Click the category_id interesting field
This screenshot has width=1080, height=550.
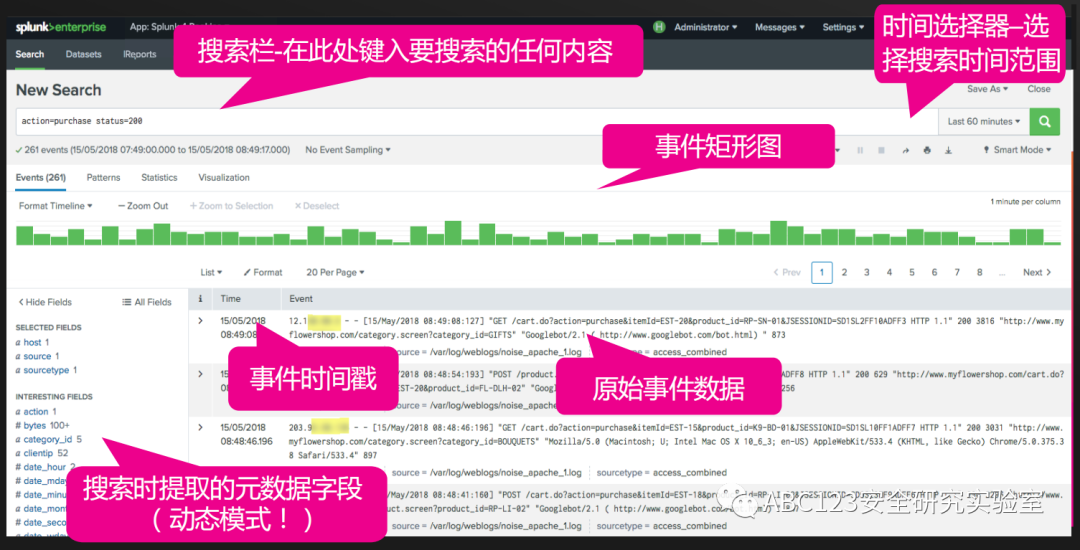(48, 439)
